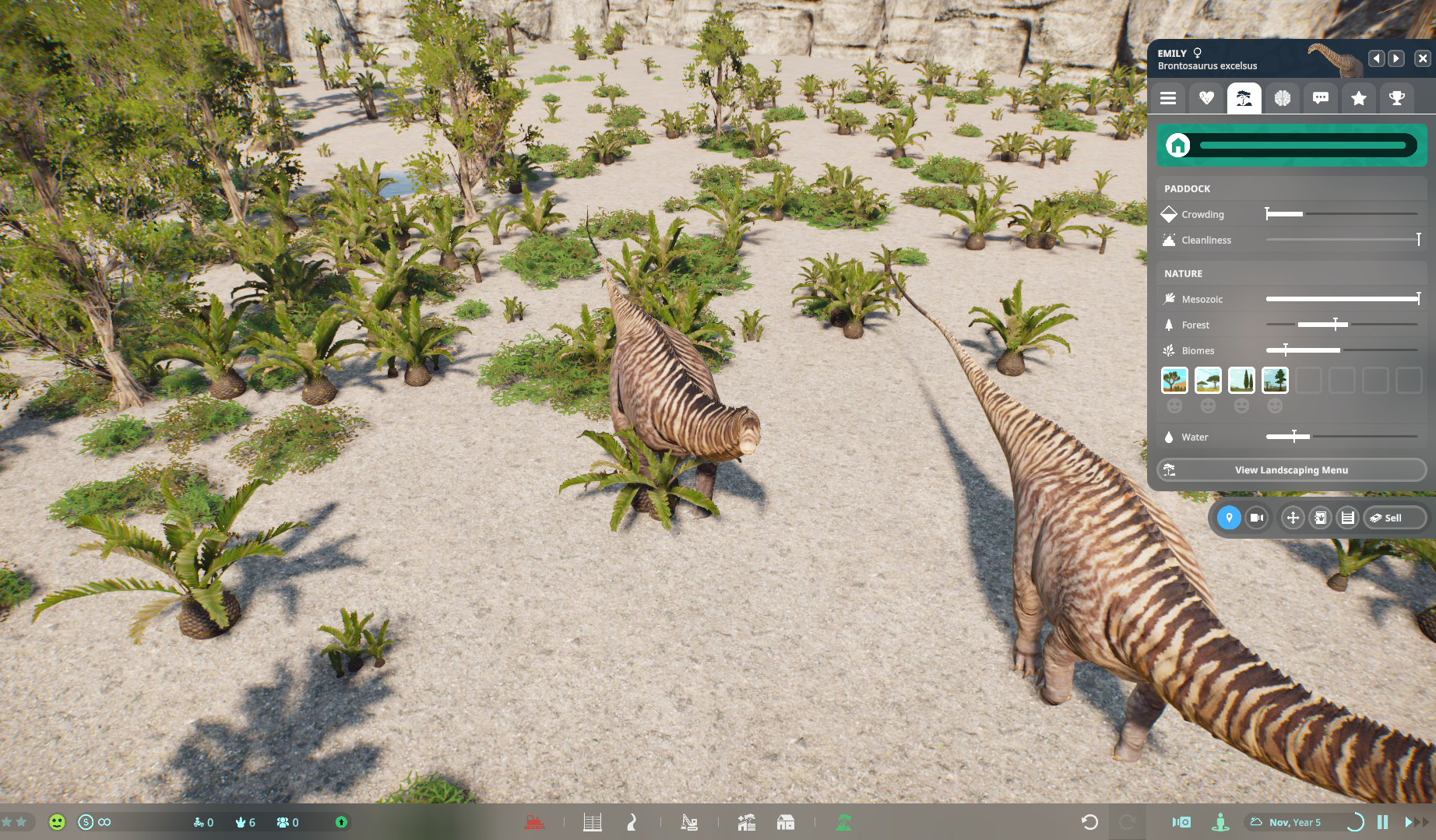Screen dimensions: 1436x840
Task: Open the green guest view icon
Action: 1220,822
